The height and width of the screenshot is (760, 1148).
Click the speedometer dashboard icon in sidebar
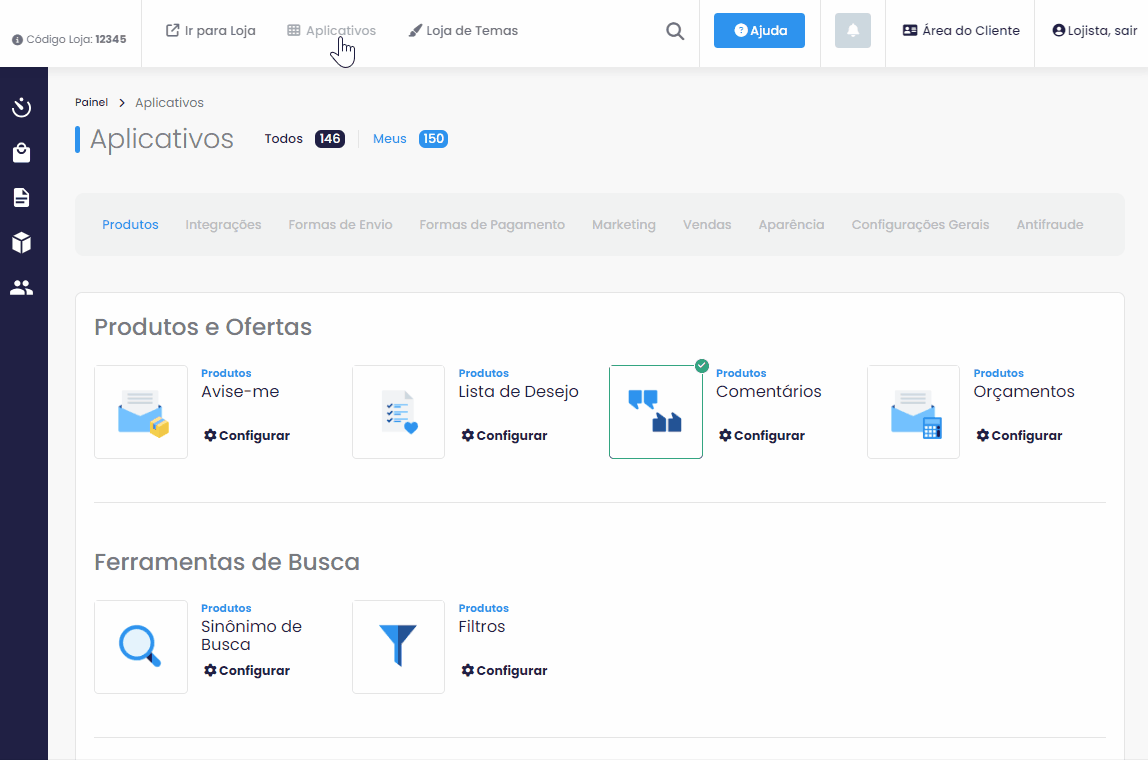click(x=22, y=108)
